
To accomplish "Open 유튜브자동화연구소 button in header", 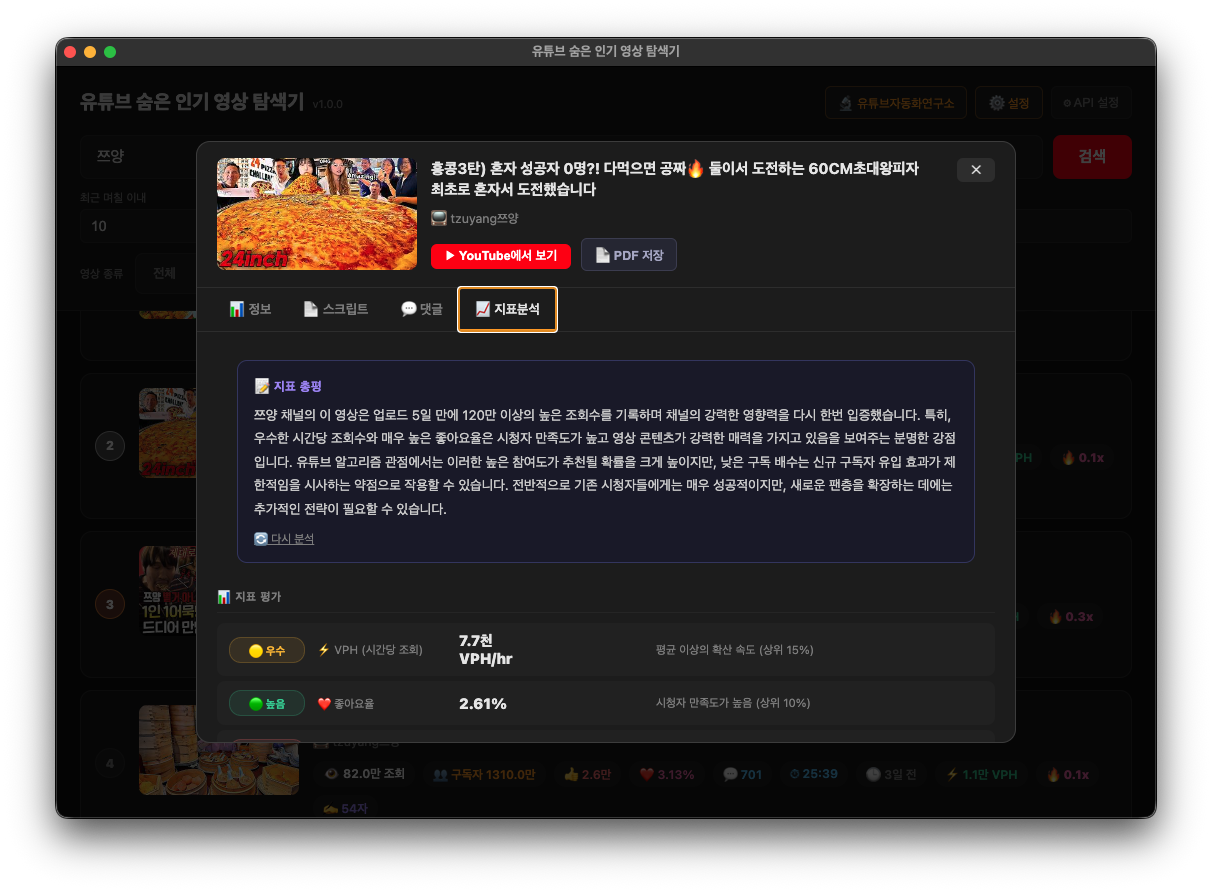I will click(x=896, y=102).
